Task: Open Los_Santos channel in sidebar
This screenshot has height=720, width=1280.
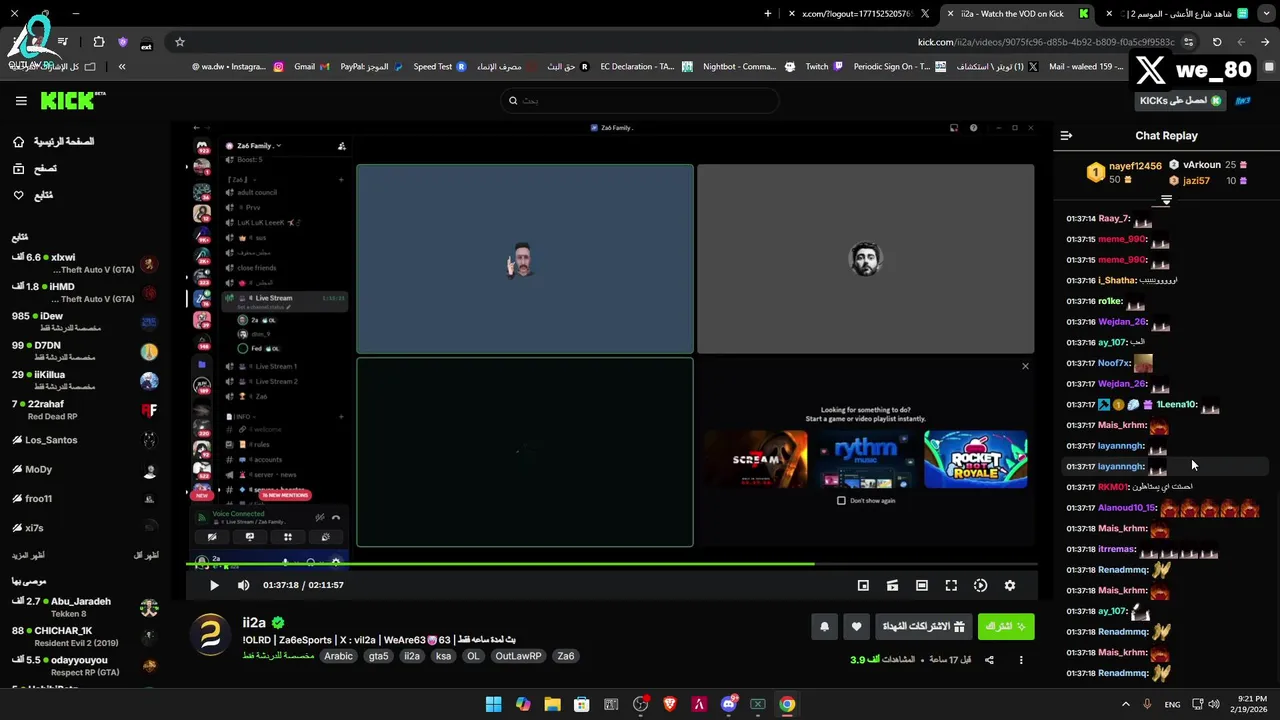Action: pyautogui.click(x=85, y=440)
